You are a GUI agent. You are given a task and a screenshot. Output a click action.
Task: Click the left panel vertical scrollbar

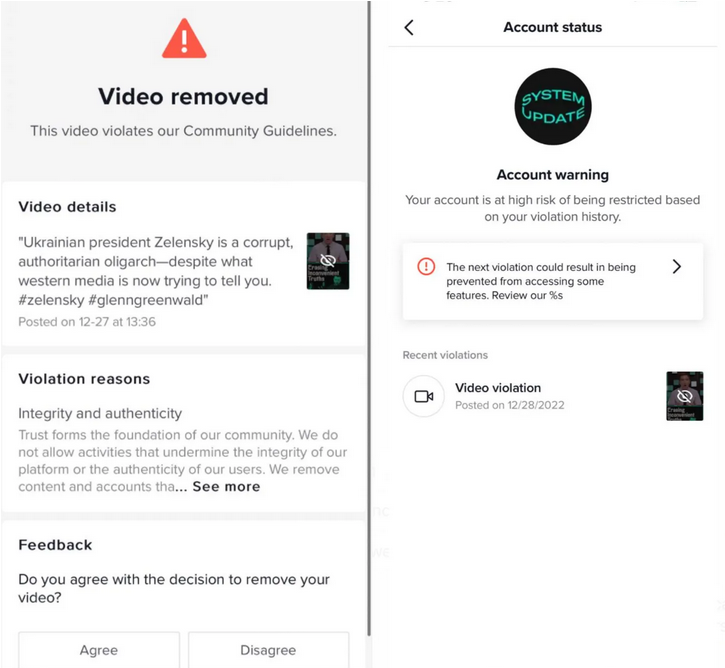[x=369, y=319]
